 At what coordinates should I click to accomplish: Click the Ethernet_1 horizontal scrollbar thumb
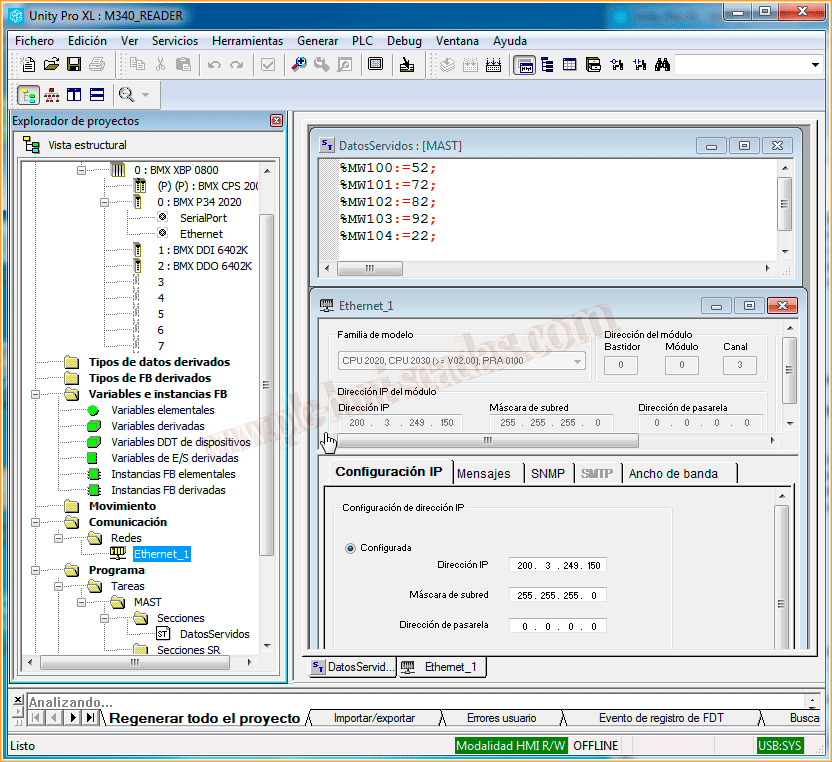click(488, 440)
